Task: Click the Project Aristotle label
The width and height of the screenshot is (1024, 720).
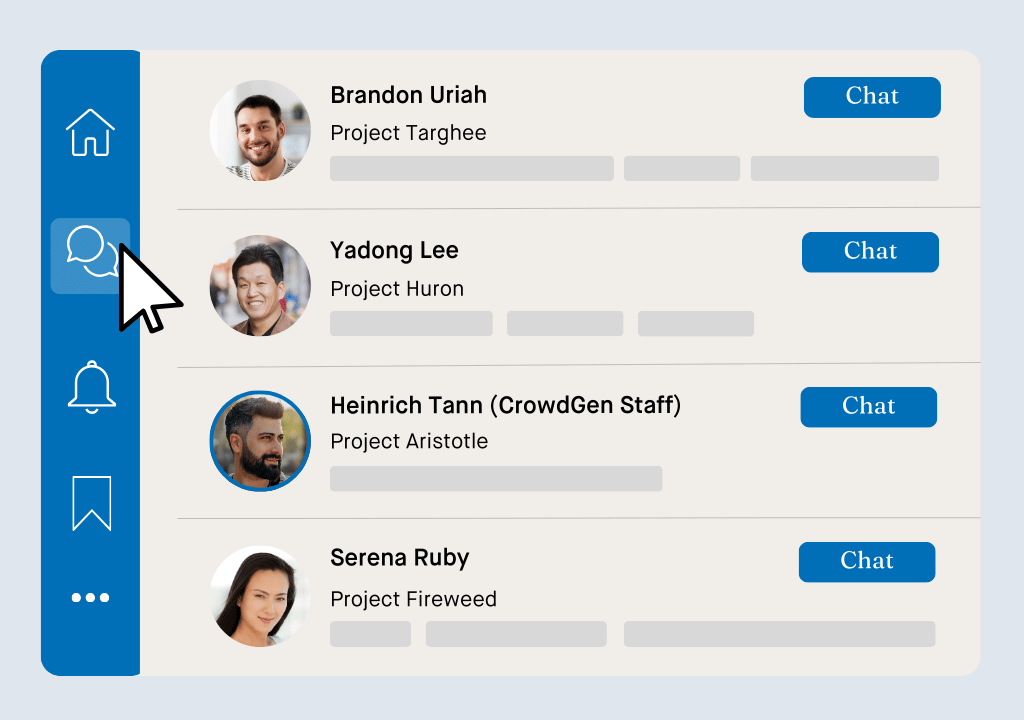Action: click(x=409, y=442)
